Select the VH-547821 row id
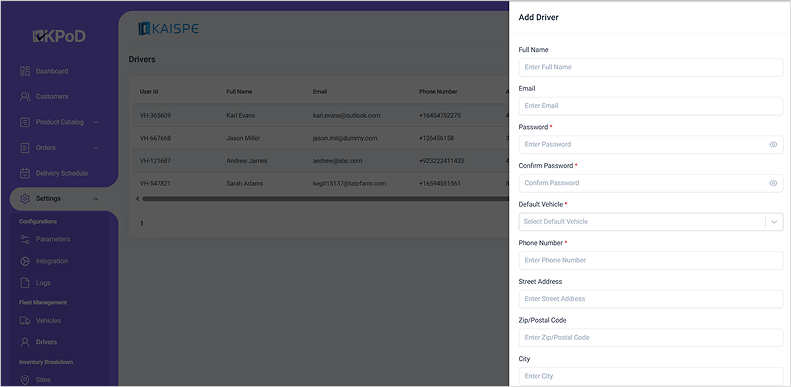 point(155,184)
